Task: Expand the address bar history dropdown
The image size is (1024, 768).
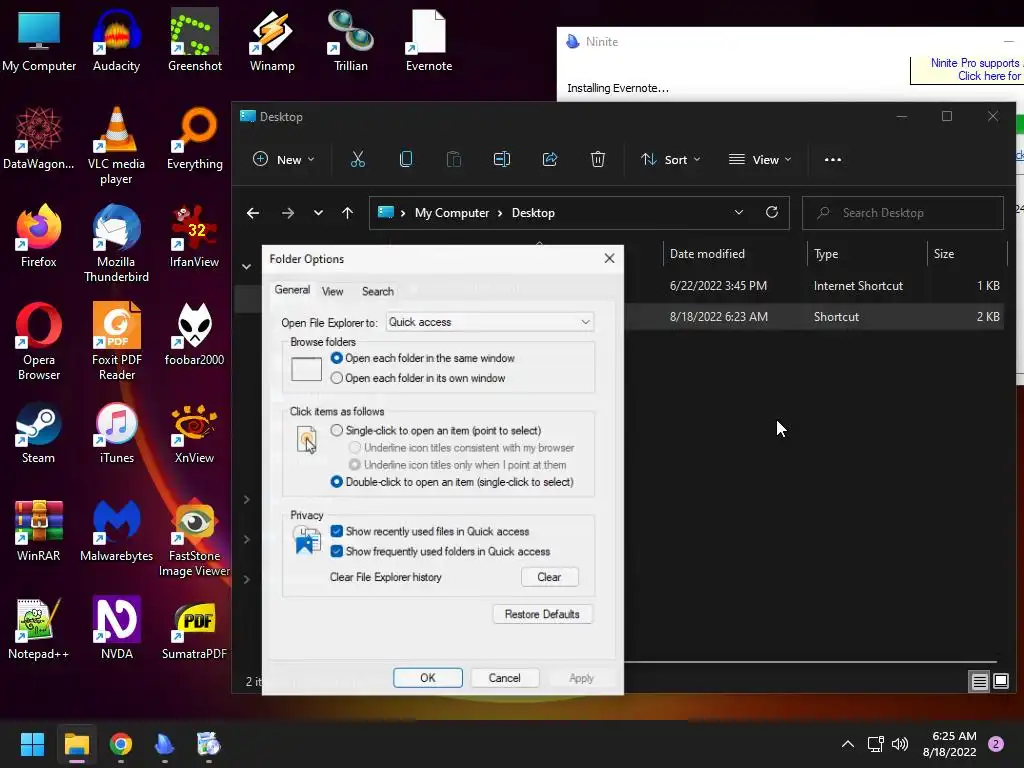Action: [x=739, y=212]
